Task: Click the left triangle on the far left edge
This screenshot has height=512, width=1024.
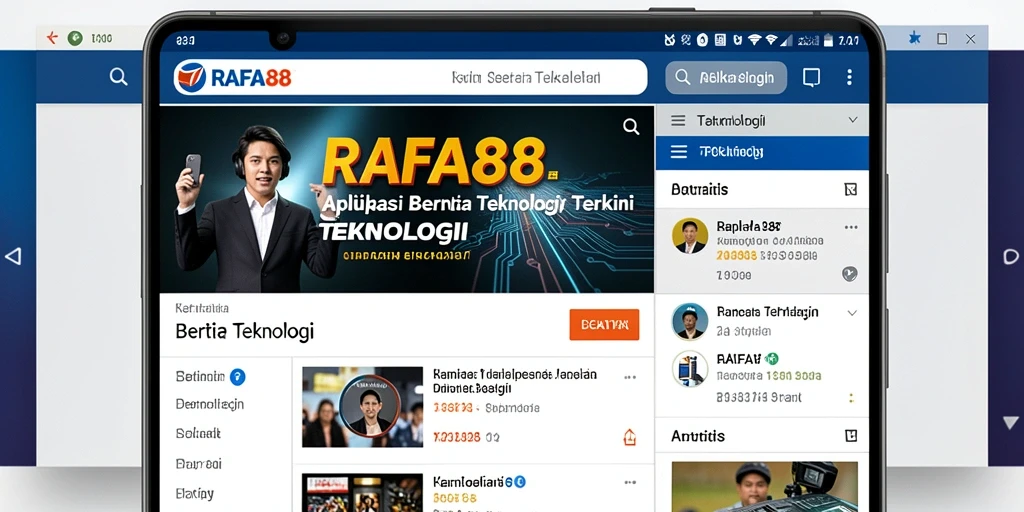Action: click(x=12, y=256)
